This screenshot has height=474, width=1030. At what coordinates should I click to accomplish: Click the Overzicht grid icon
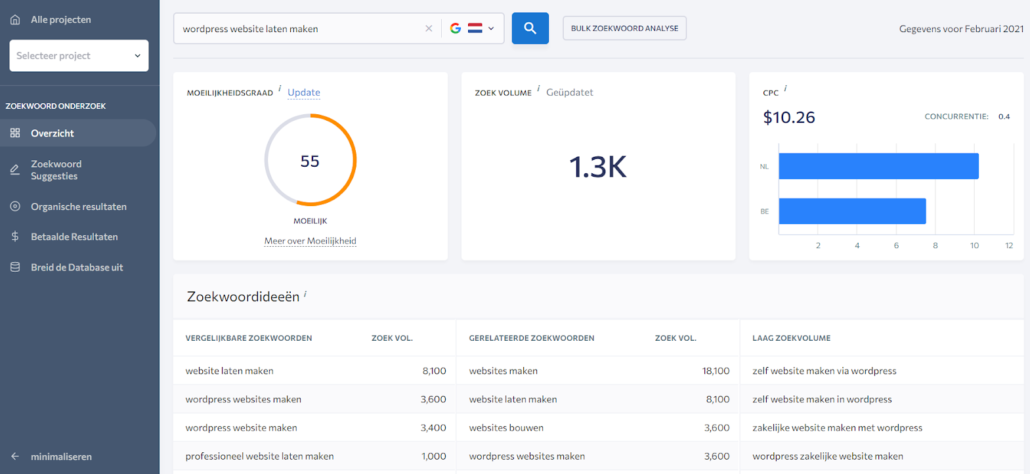click(x=15, y=133)
